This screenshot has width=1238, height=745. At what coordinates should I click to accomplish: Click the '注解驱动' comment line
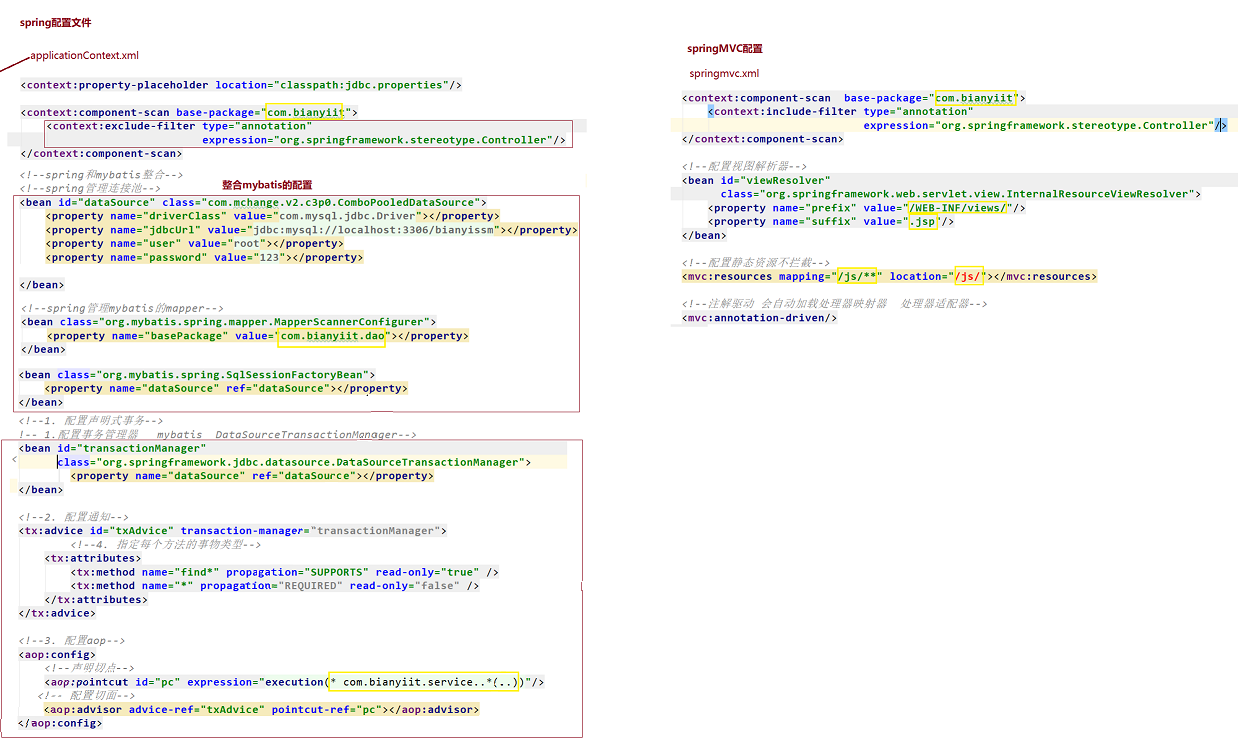[x=835, y=304]
